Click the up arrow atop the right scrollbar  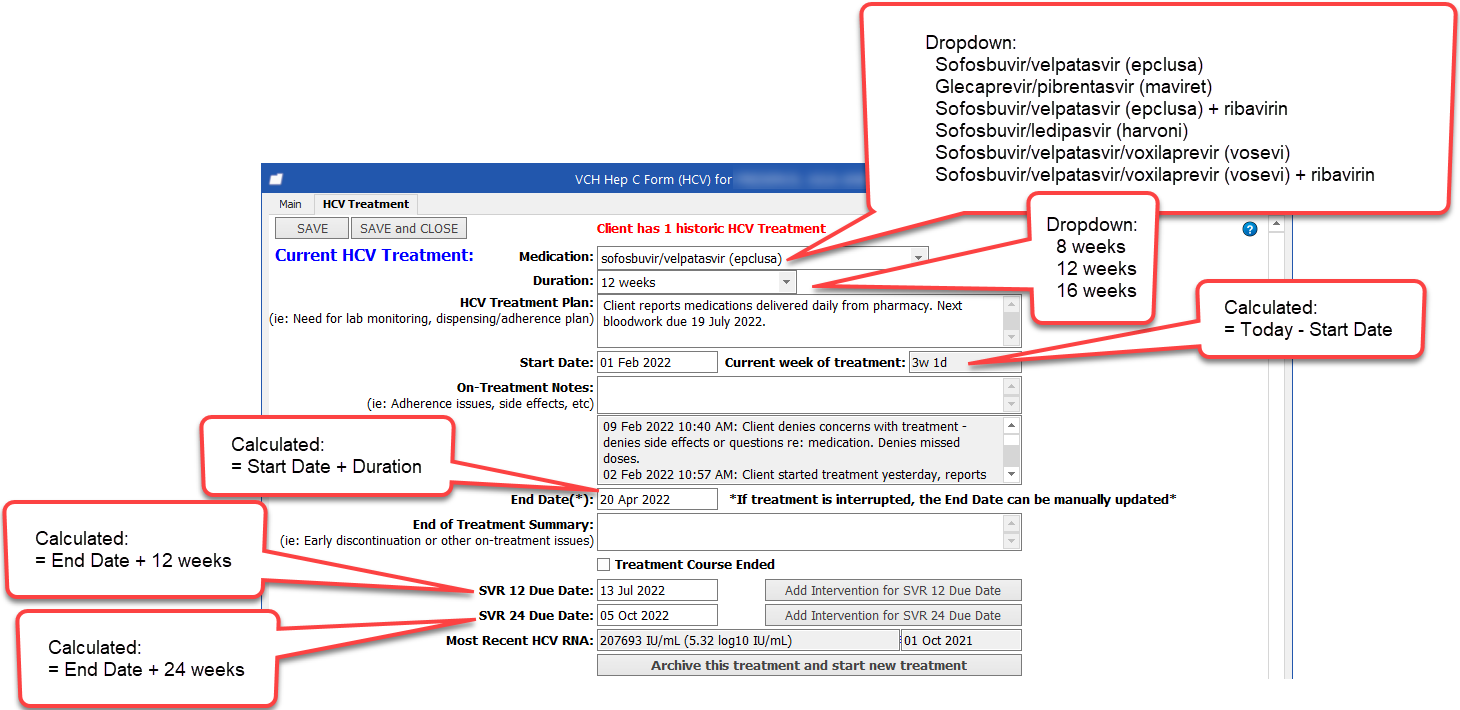click(1276, 224)
